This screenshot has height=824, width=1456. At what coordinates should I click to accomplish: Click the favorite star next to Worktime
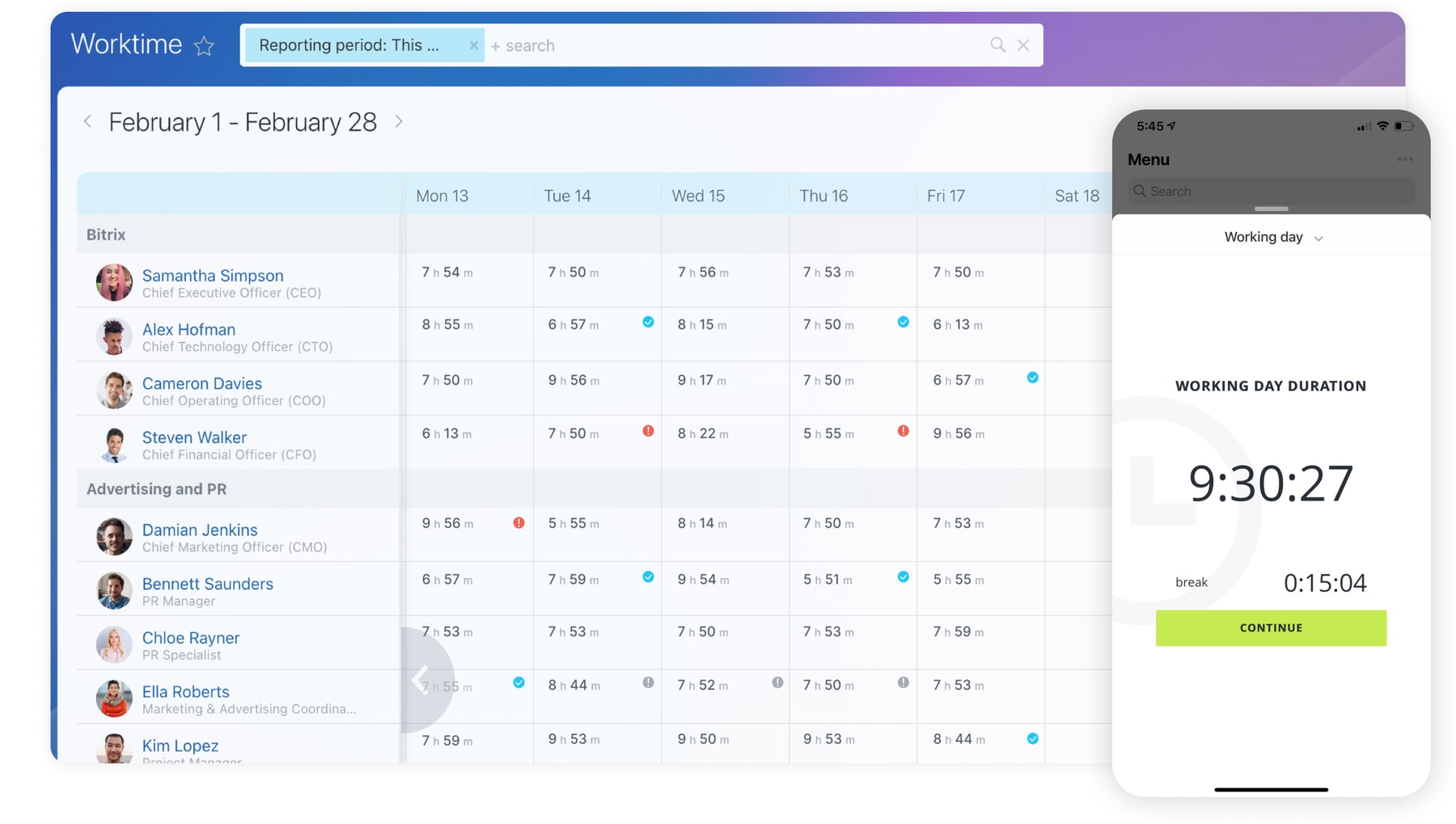tap(204, 46)
